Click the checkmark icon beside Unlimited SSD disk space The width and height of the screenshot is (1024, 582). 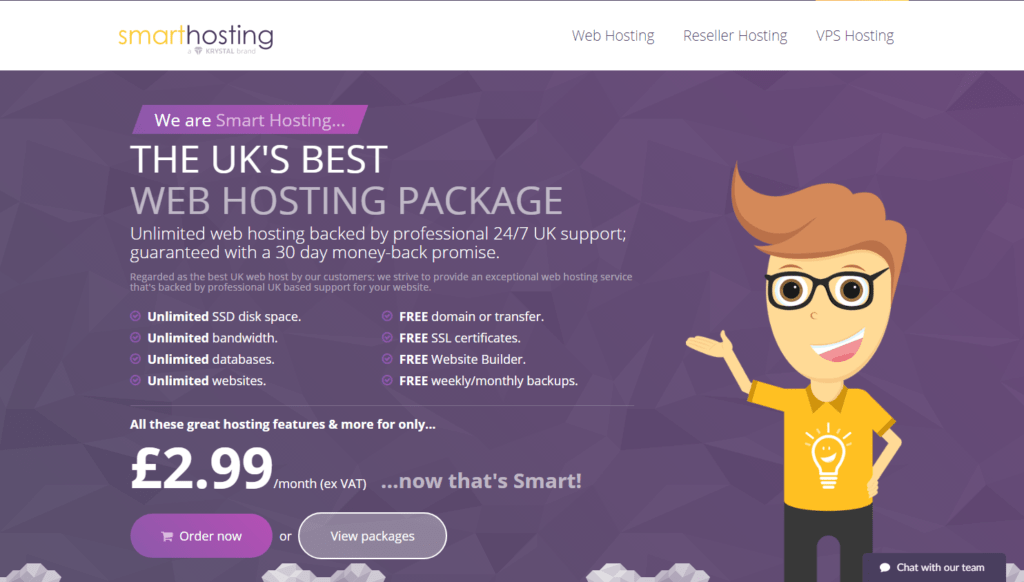[x=135, y=316]
